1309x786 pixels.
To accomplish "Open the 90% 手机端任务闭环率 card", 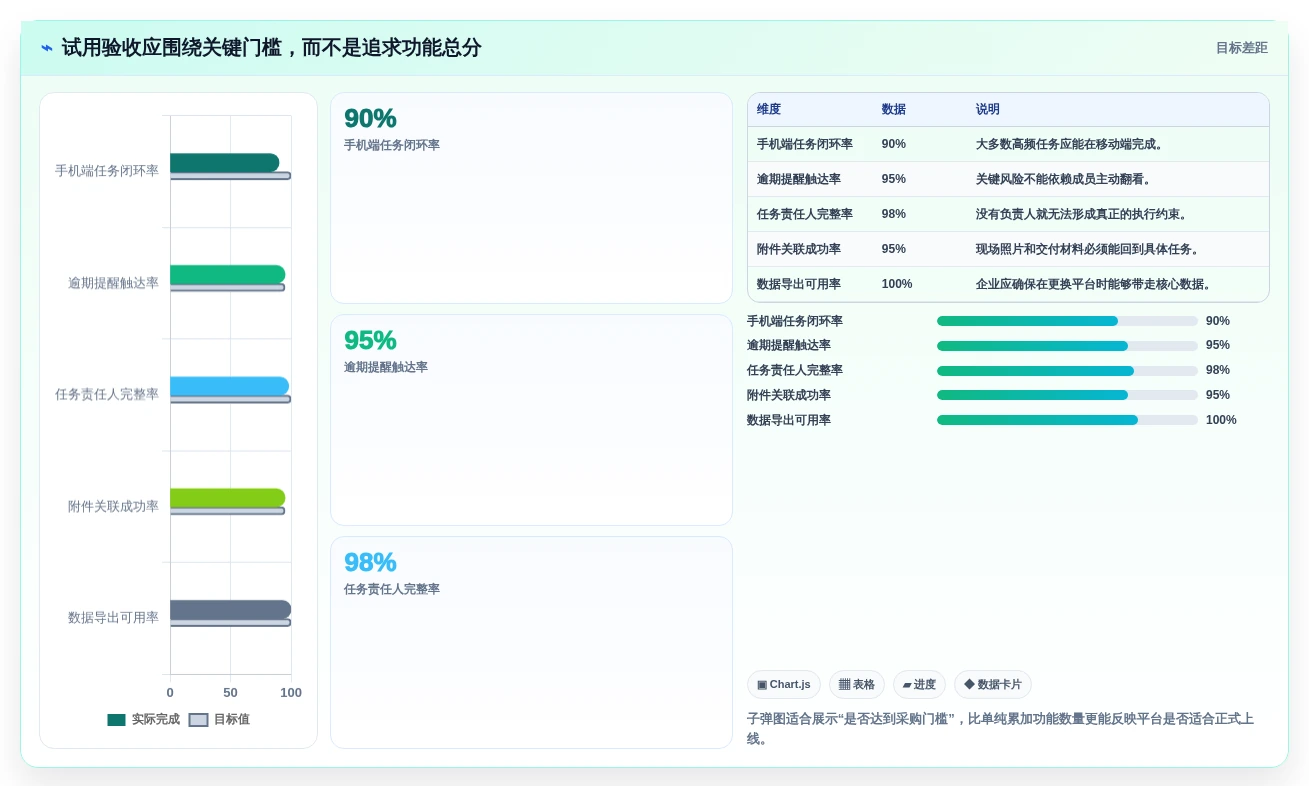I will [531, 198].
